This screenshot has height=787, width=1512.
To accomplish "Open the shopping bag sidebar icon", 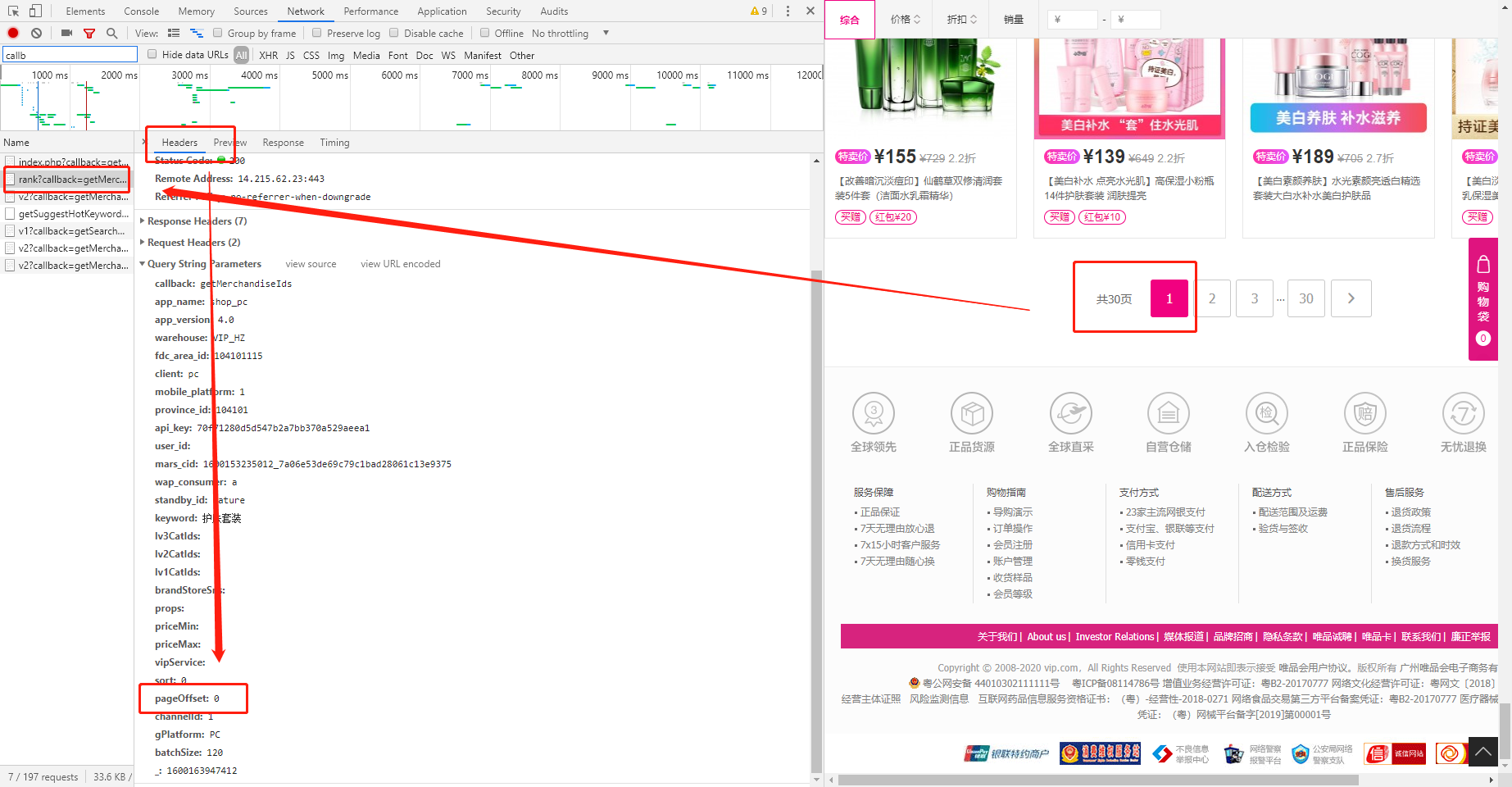I will pos(1483,265).
